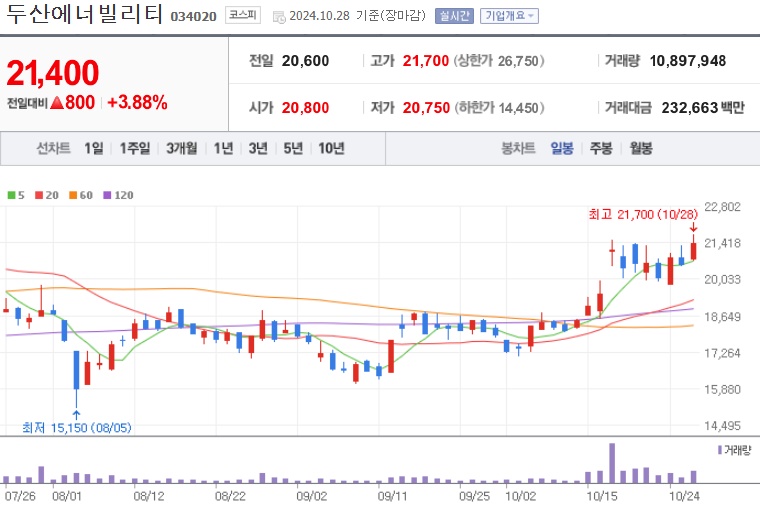
Task: Switch chart to 3개월 range
Action: click(182, 148)
